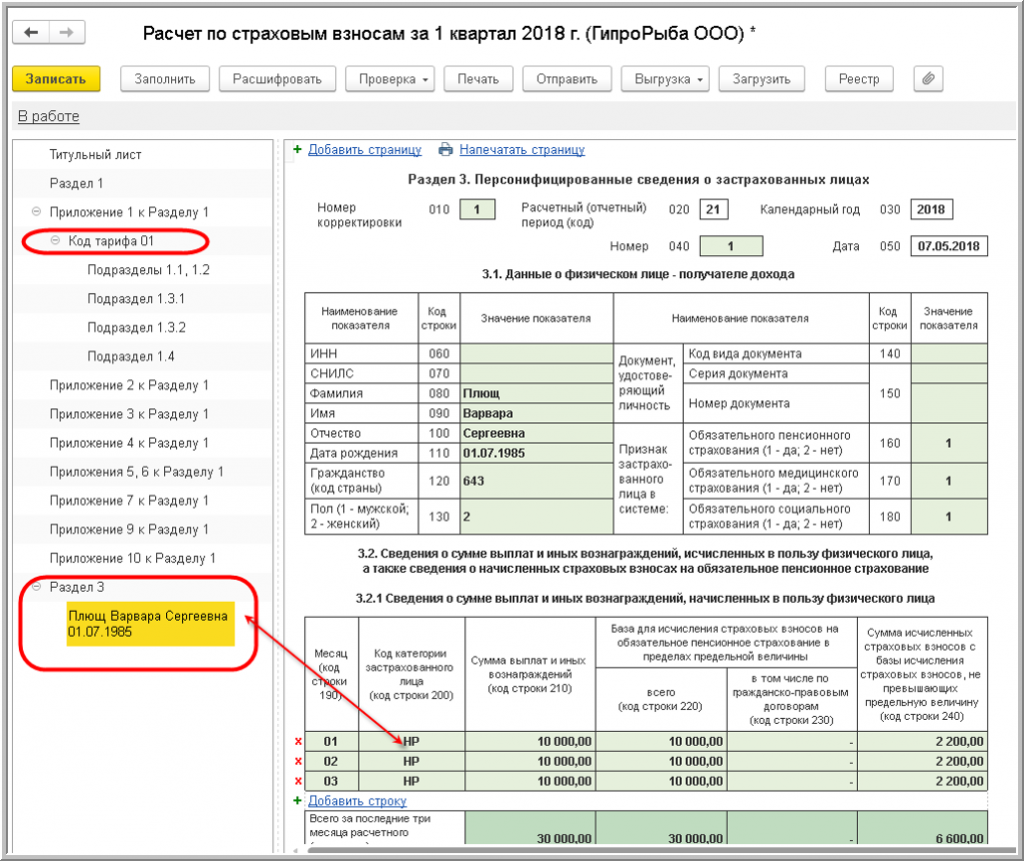Click the green plus next to Добавить страницу
This screenshot has height=861, width=1024.
(x=298, y=150)
